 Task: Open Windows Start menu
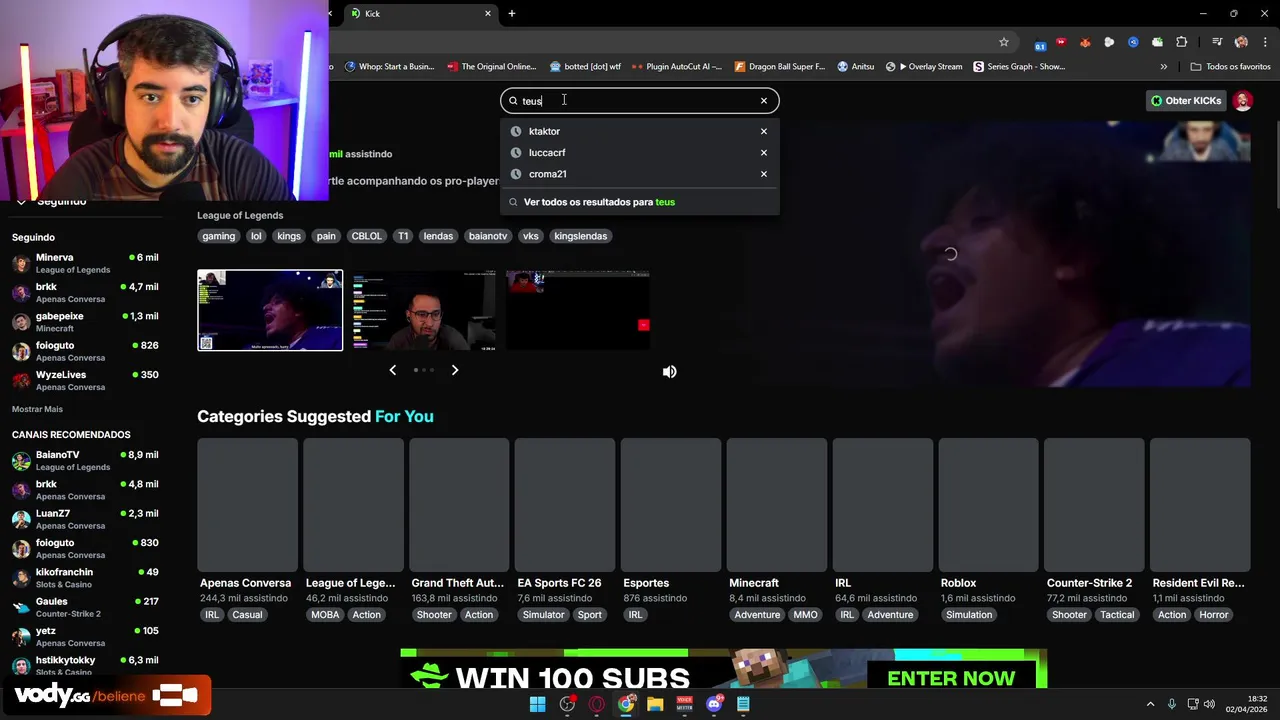(x=538, y=704)
